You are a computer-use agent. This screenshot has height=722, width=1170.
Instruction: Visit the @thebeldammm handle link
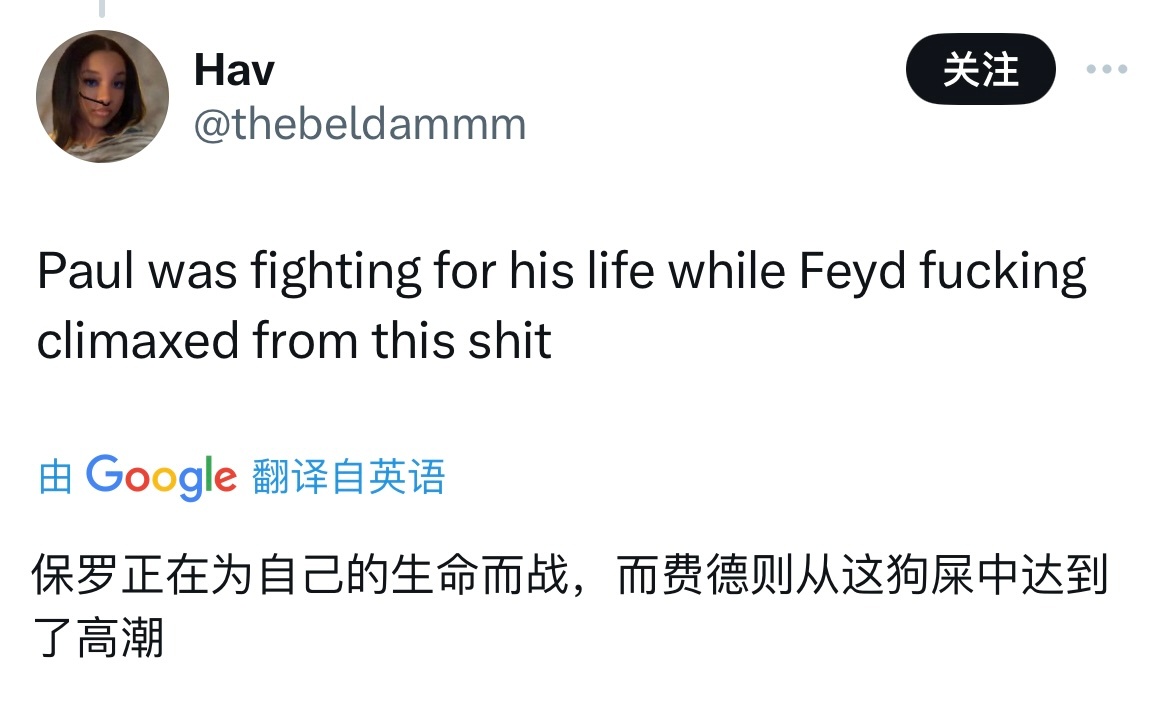tap(360, 124)
